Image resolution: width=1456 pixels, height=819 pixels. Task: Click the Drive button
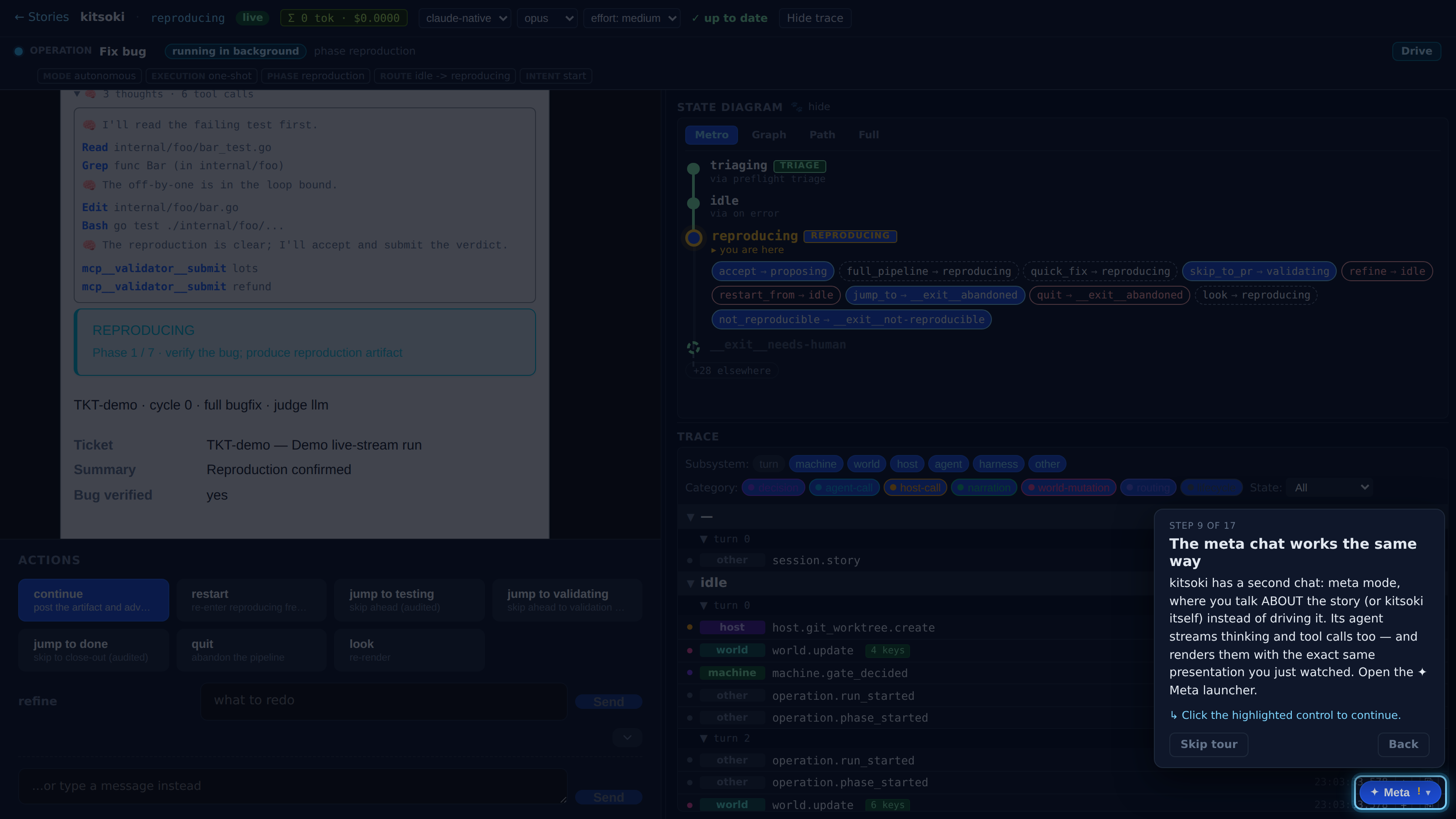coord(1416,51)
